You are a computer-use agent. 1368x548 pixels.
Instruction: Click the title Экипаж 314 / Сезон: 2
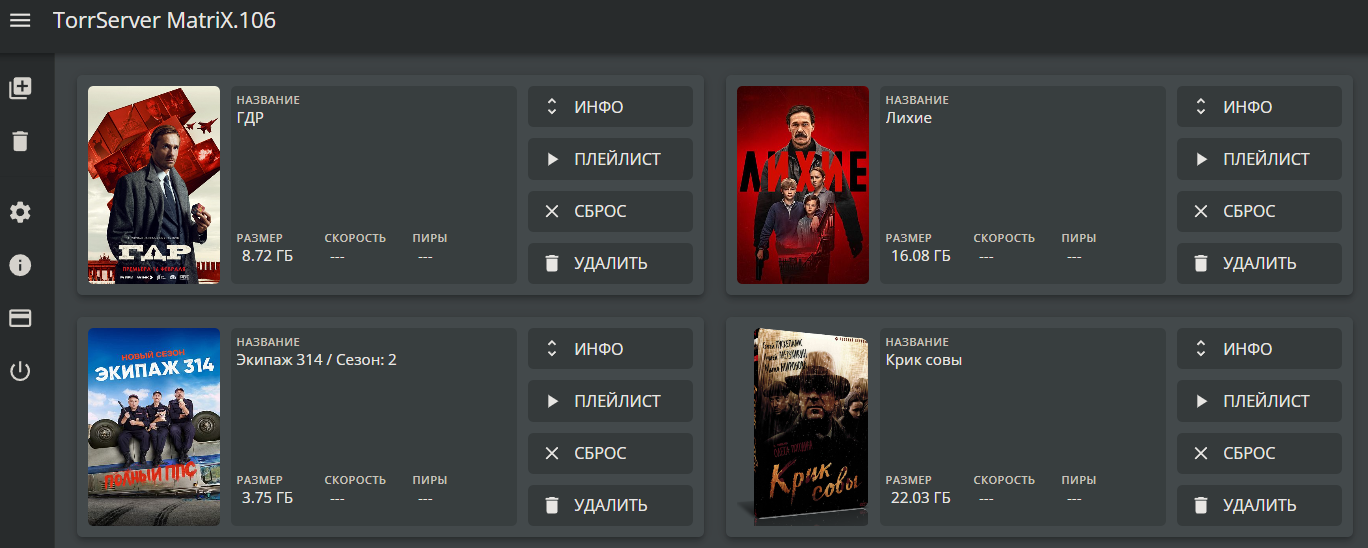[316, 360]
